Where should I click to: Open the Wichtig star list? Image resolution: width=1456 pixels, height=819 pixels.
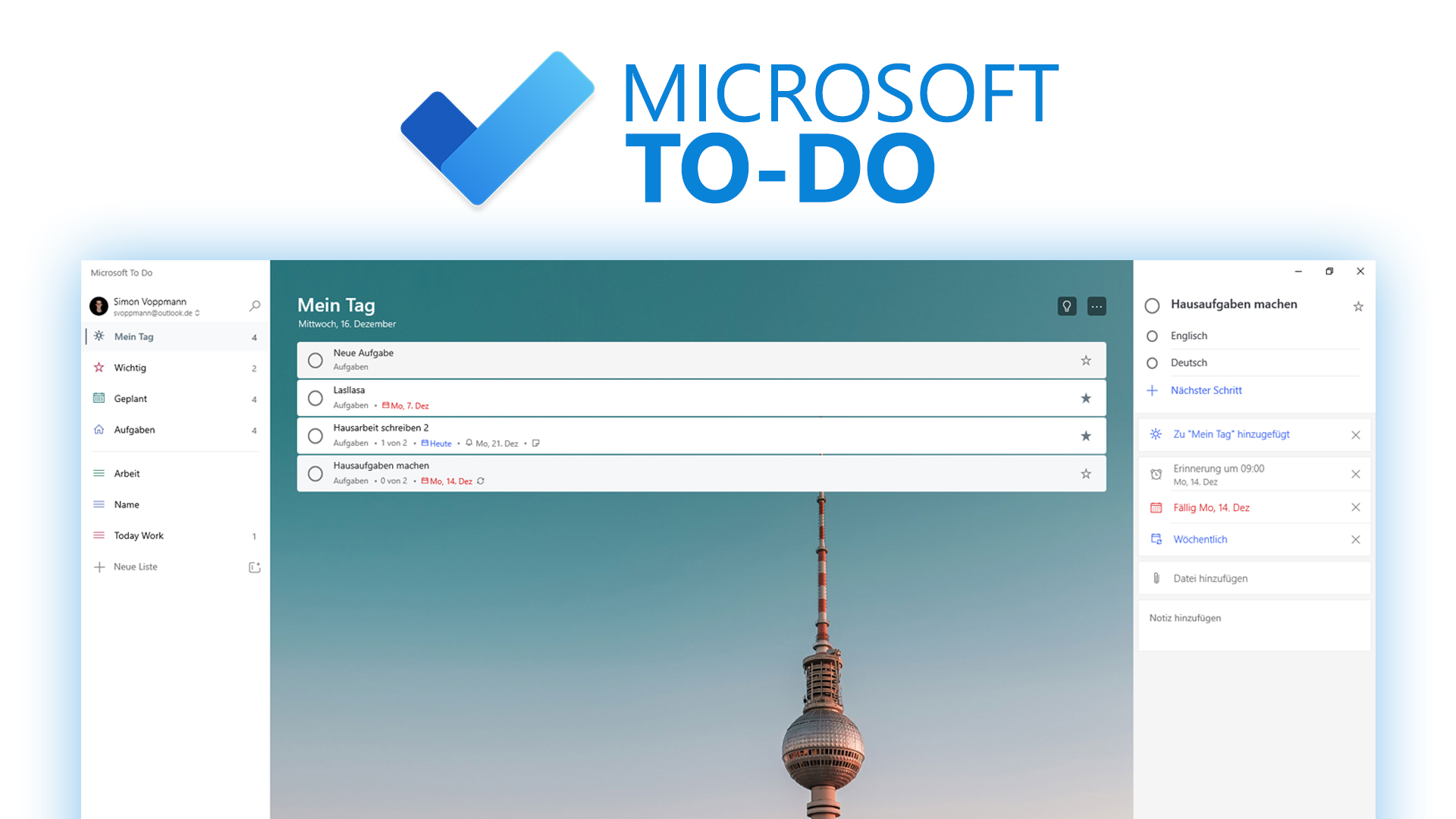coord(130,368)
